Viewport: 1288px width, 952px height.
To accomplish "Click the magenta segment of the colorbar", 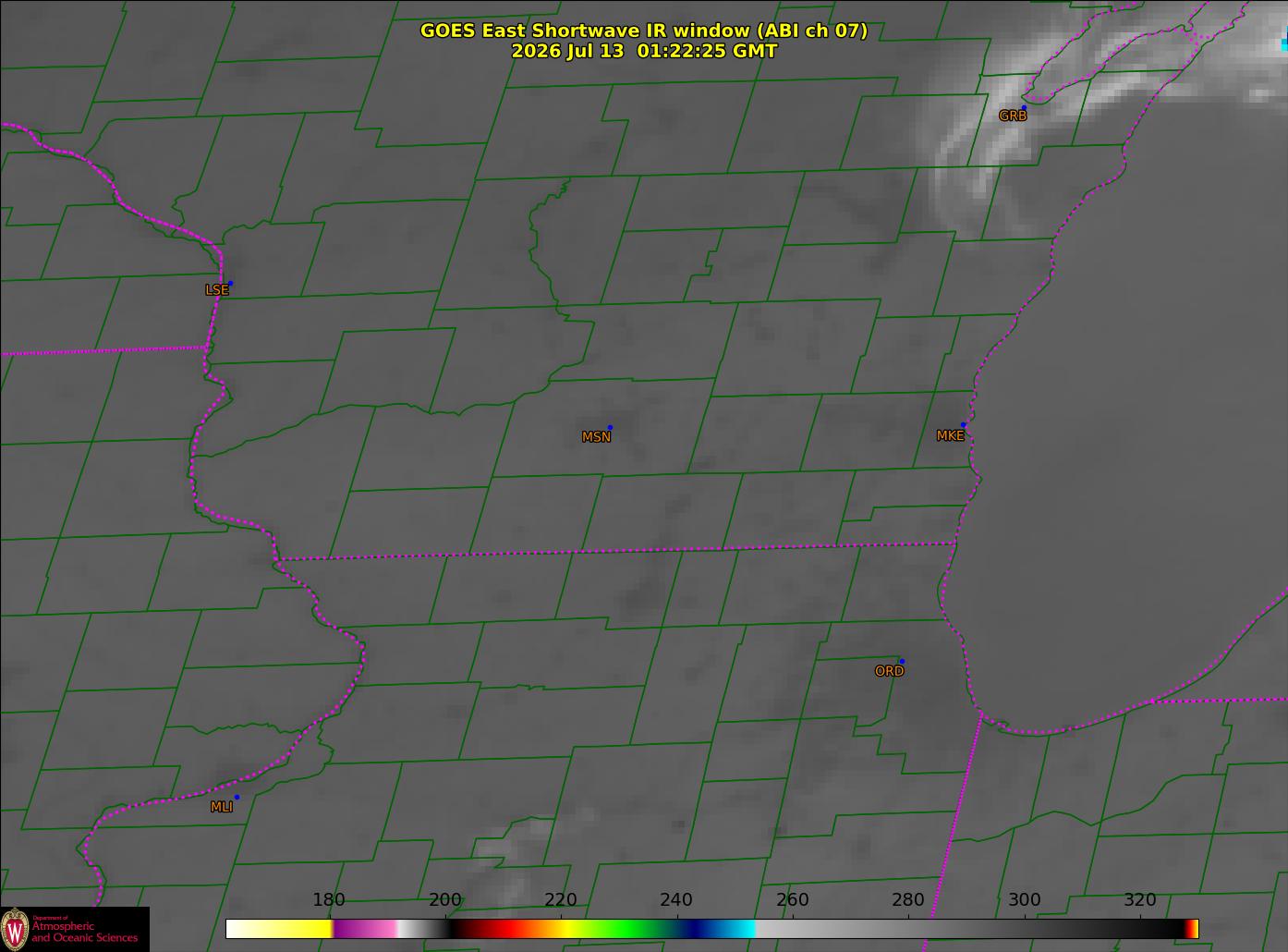I will pos(363,929).
